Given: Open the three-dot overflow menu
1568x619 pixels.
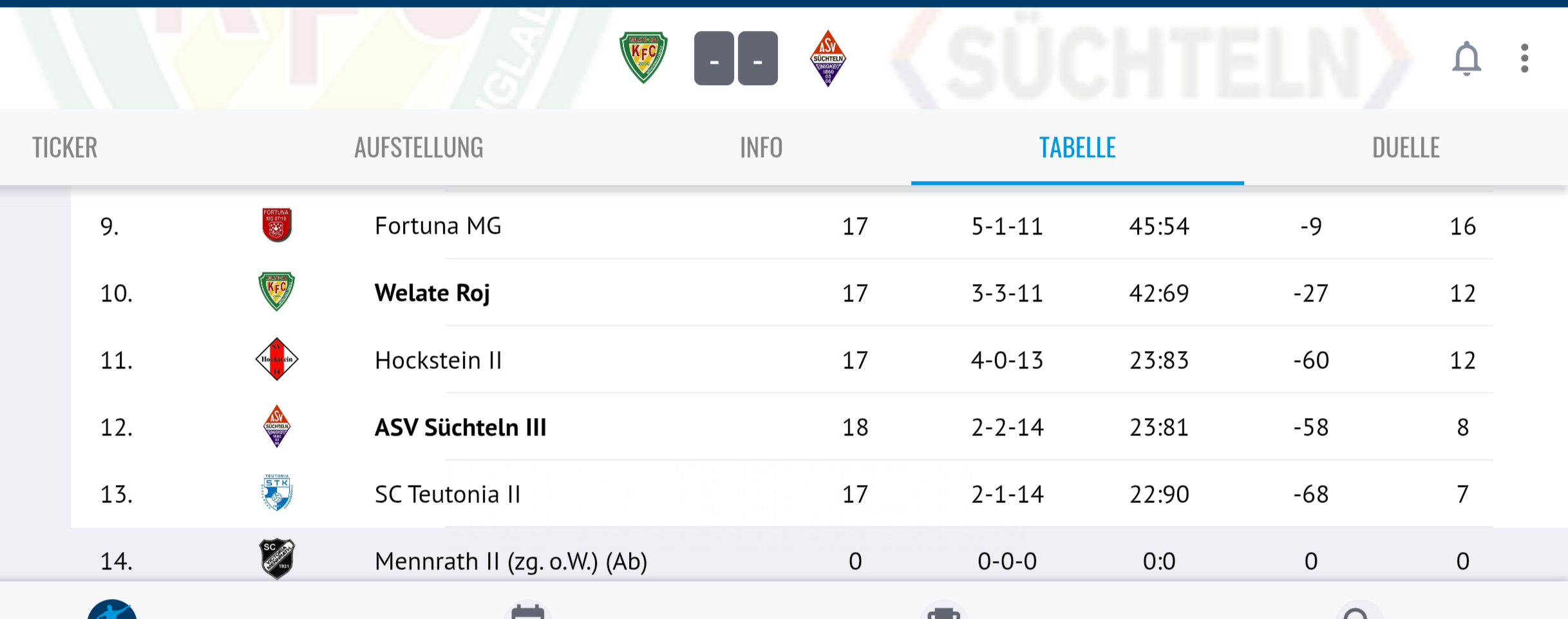Looking at the screenshot, I should (1524, 59).
